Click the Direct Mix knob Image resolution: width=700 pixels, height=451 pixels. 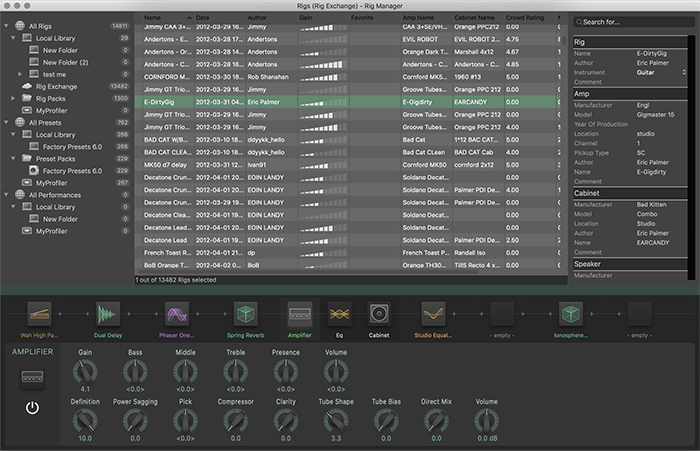[436, 421]
